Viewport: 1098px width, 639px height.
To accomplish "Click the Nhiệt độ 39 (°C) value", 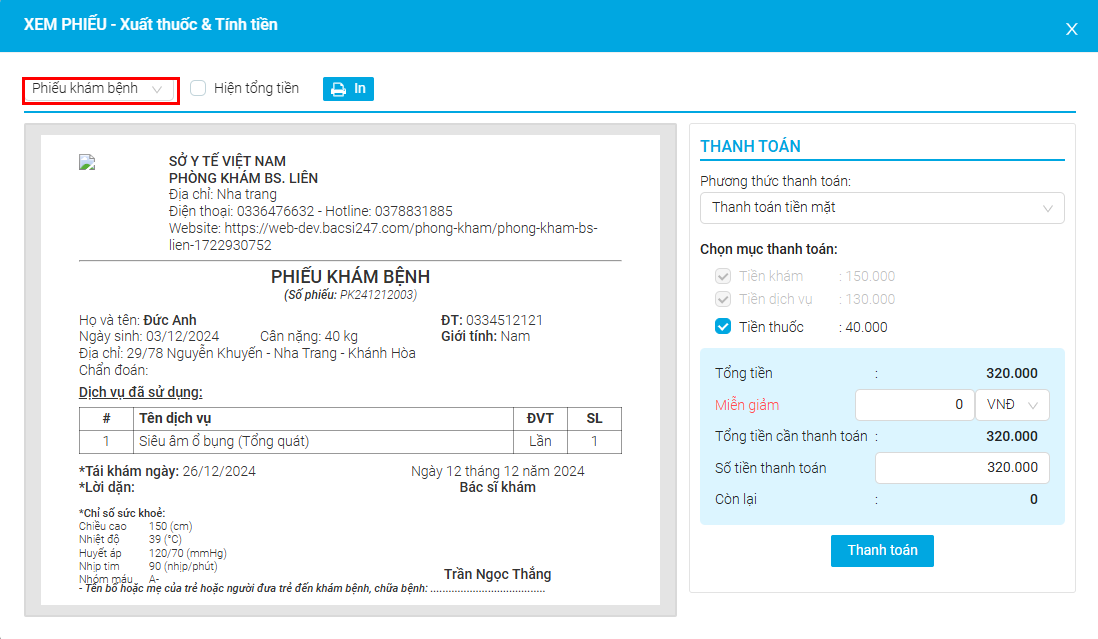I will (x=165, y=540).
